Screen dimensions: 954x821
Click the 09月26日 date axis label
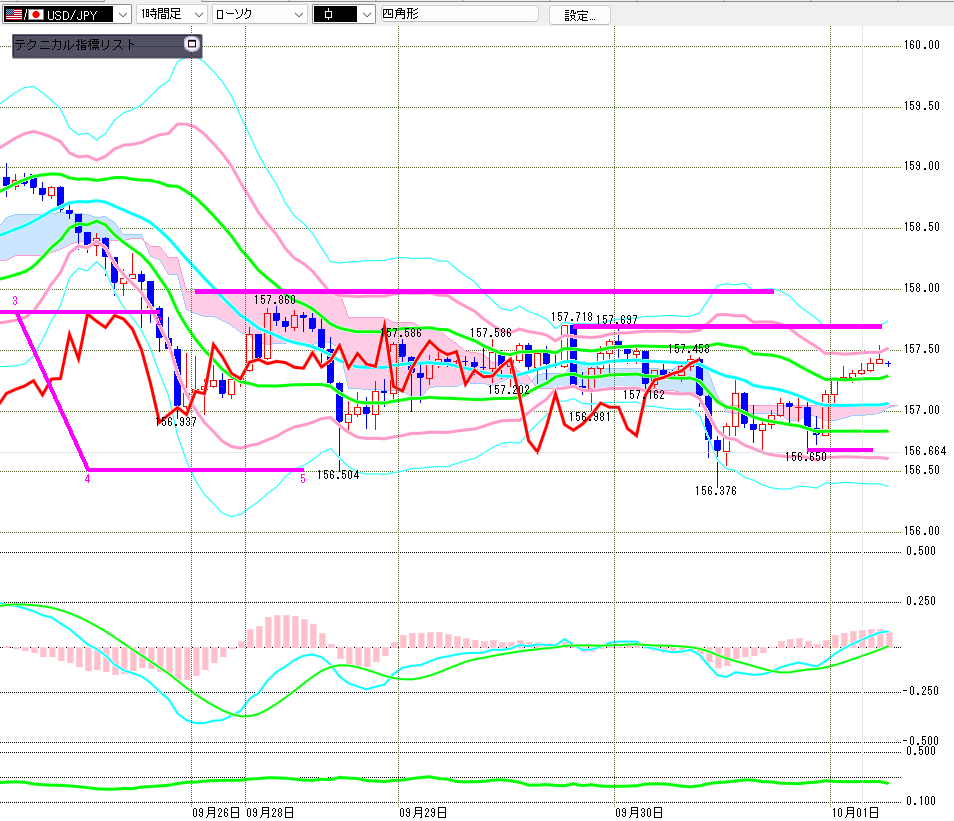[216, 812]
